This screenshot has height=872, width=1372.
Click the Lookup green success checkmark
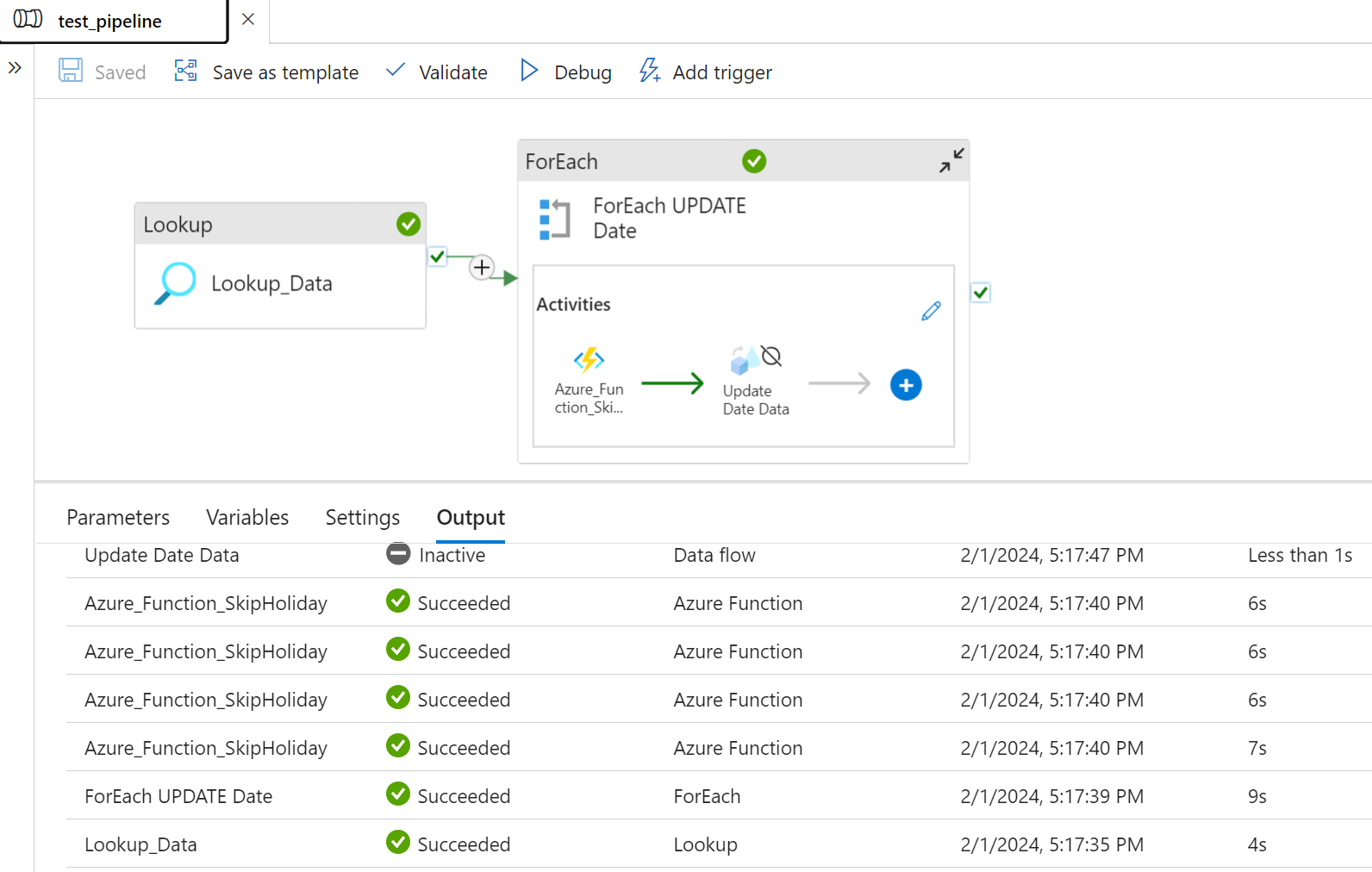point(408,224)
